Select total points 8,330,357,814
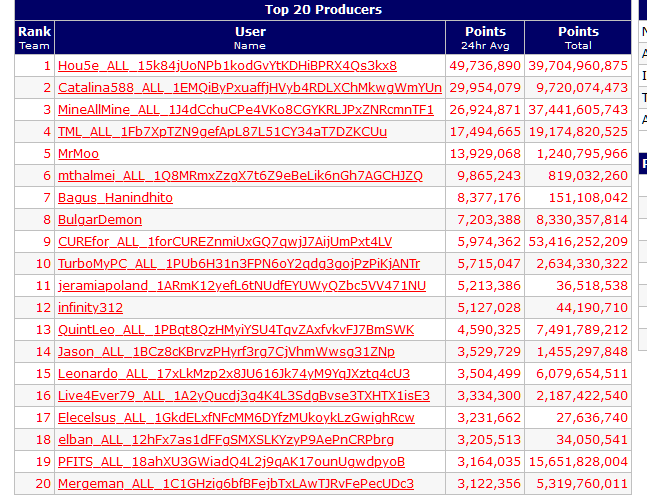This screenshot has width=647, height=501. pyautogui.click(x=582, y=220)
